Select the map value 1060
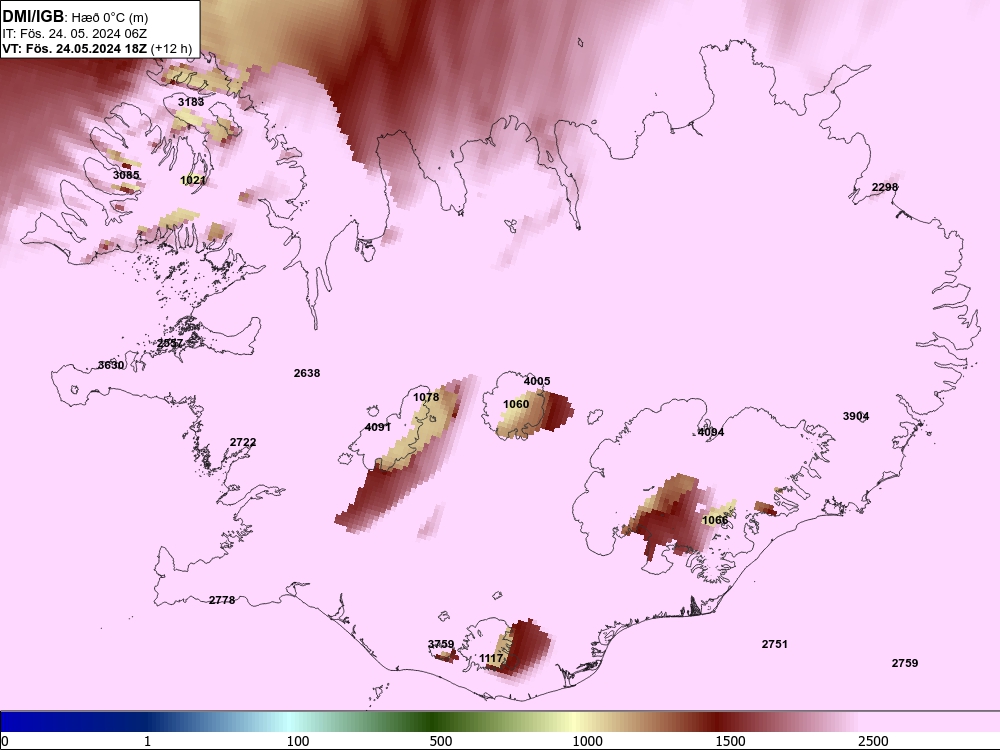 [x=516, y=404]
